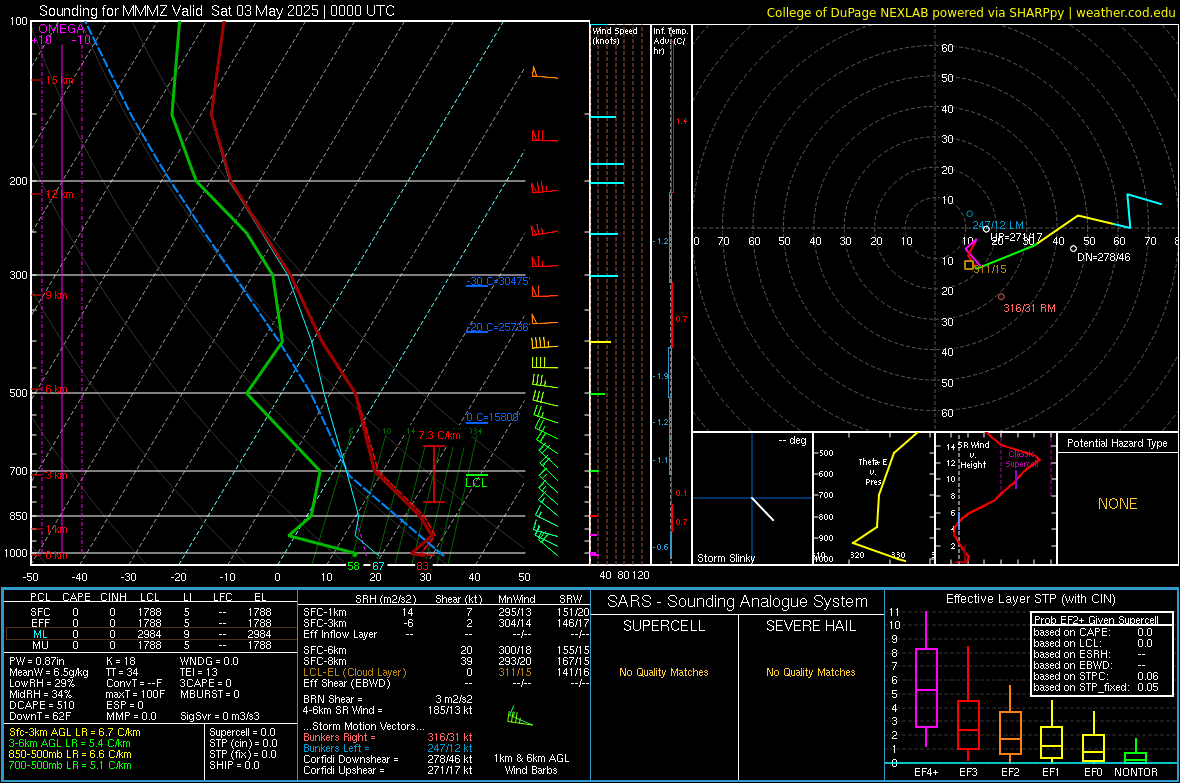1180x783 pixels.
Task: Click the MeanW = 6.5g/kg value
Action: click(48, 672)
